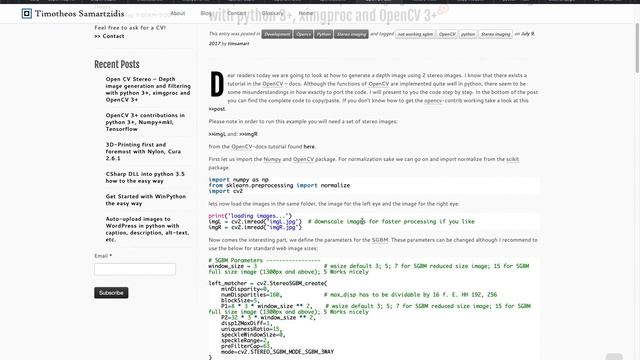Select the Opencv category tag
The image size is (640, 360).
pos(303,34)
